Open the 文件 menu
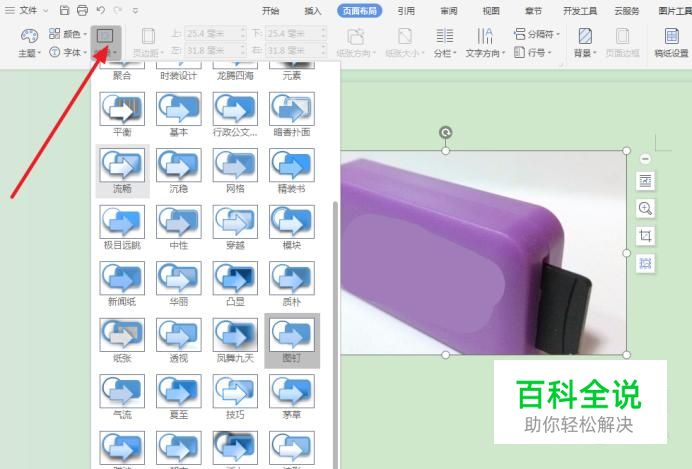The width and height of the screenshot is (692, 469). coord(28,10)
